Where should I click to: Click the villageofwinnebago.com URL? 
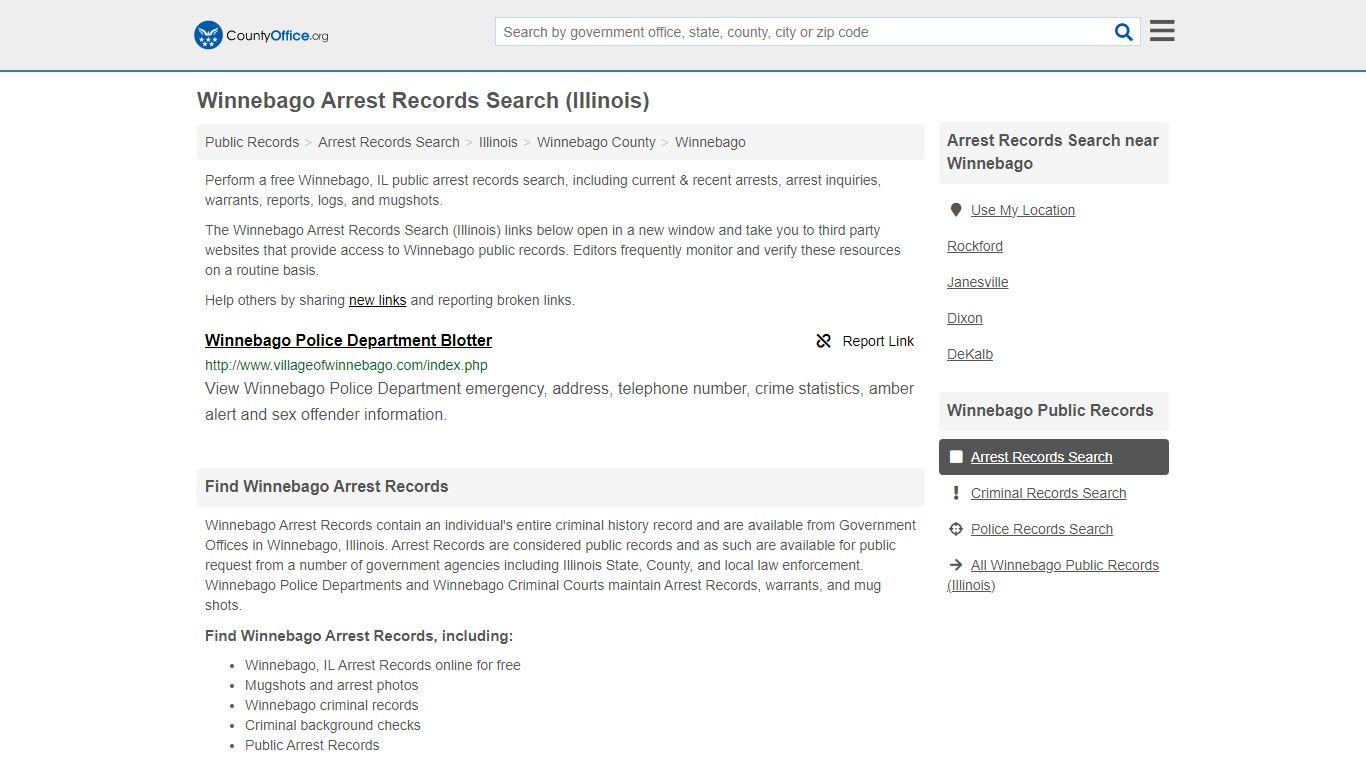pos(346,365)
